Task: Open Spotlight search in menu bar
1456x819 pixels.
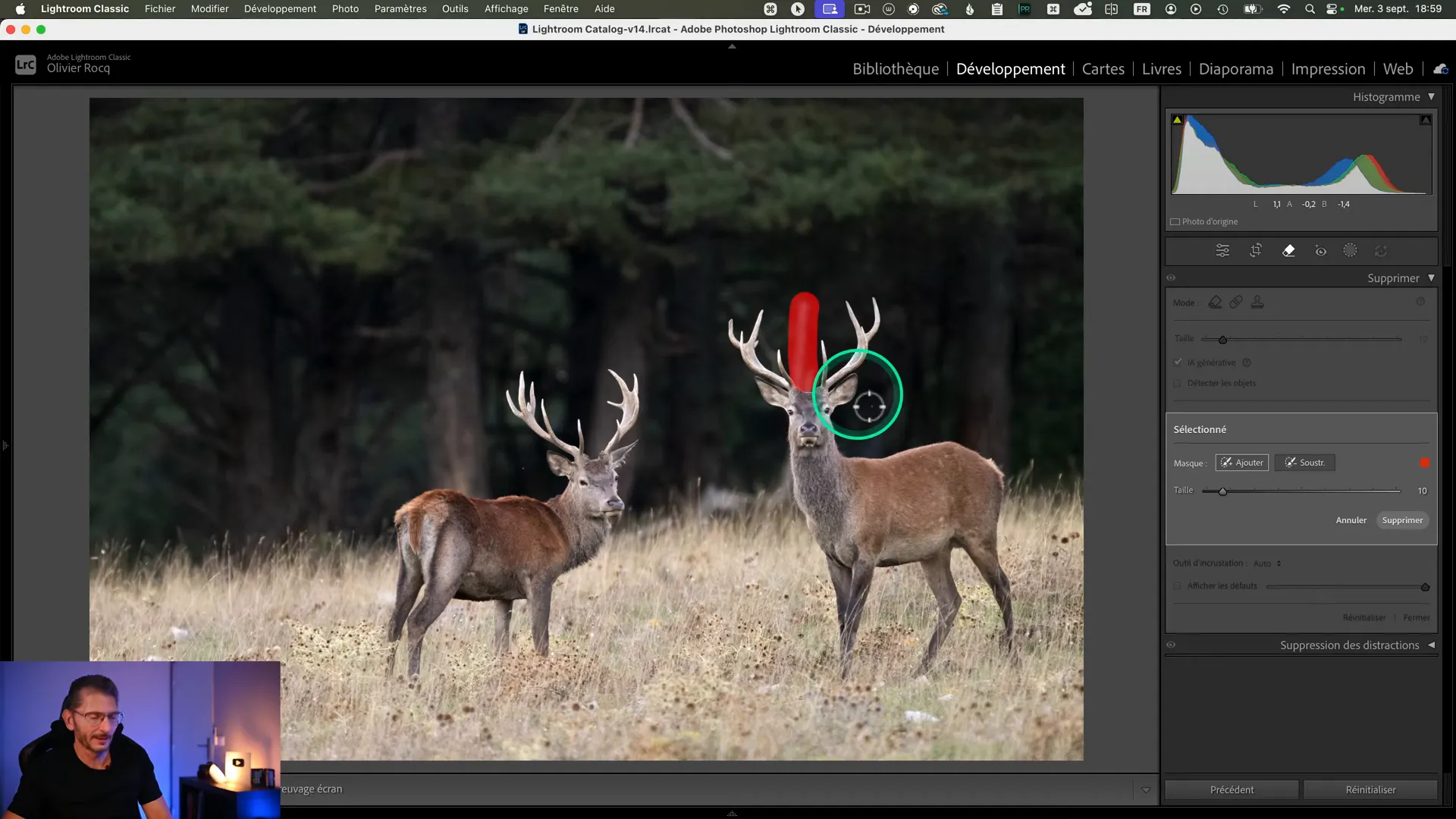Action: tap(1310, 9)
